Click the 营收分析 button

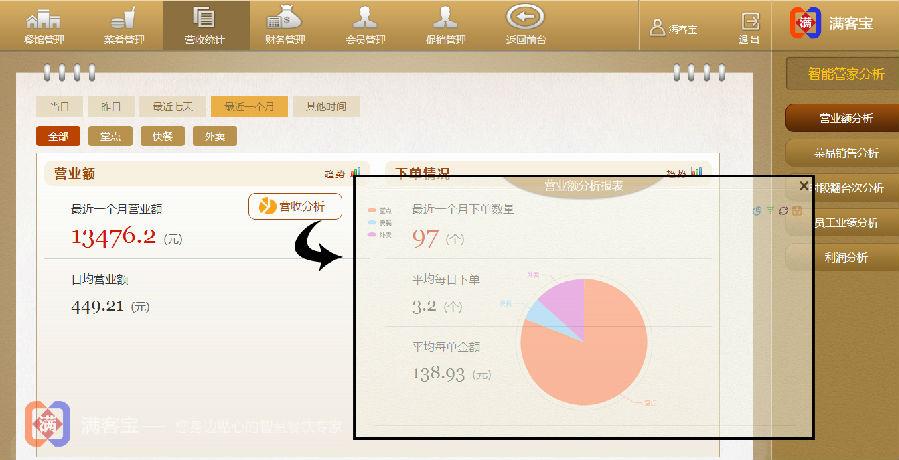(294, 207)
